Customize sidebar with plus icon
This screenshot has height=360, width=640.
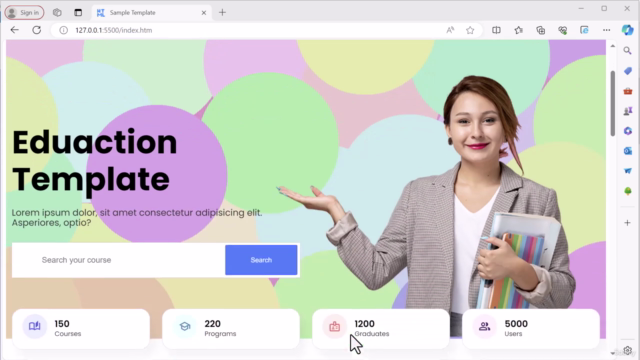click(x=628, y=223)
